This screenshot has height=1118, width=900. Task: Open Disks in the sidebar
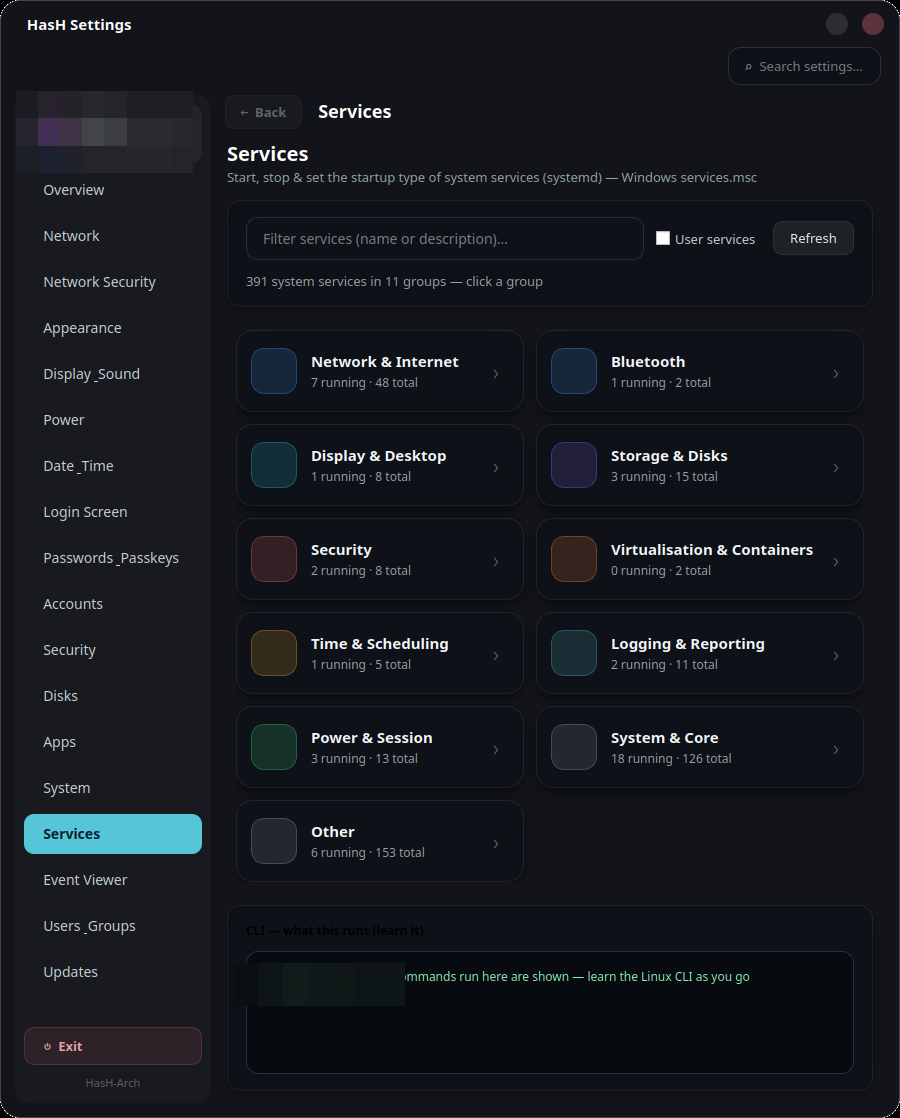pos(113,696)
